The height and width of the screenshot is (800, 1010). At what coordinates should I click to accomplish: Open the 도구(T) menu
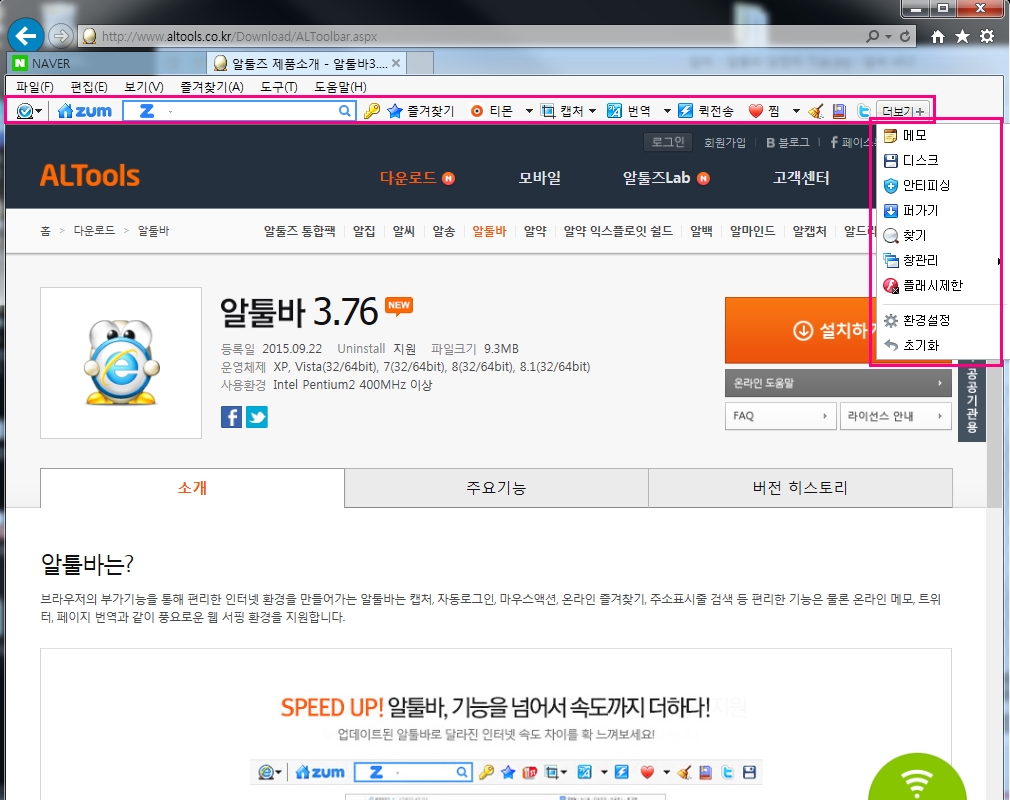pyautogui.click(x=279, y=86)
